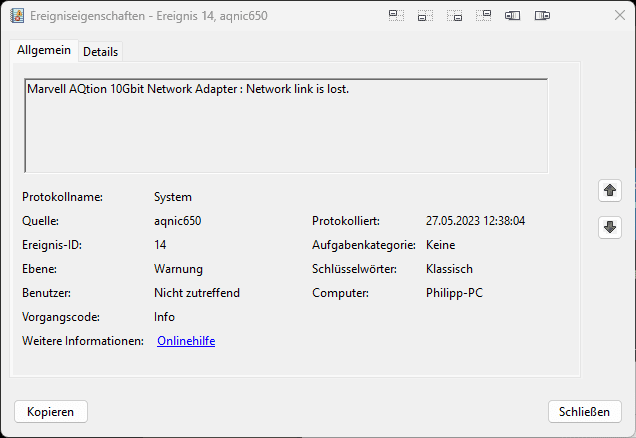Click the Quelle value aqnic650
Viewport: 636px width, 438px height.
(x=178, y=221)
